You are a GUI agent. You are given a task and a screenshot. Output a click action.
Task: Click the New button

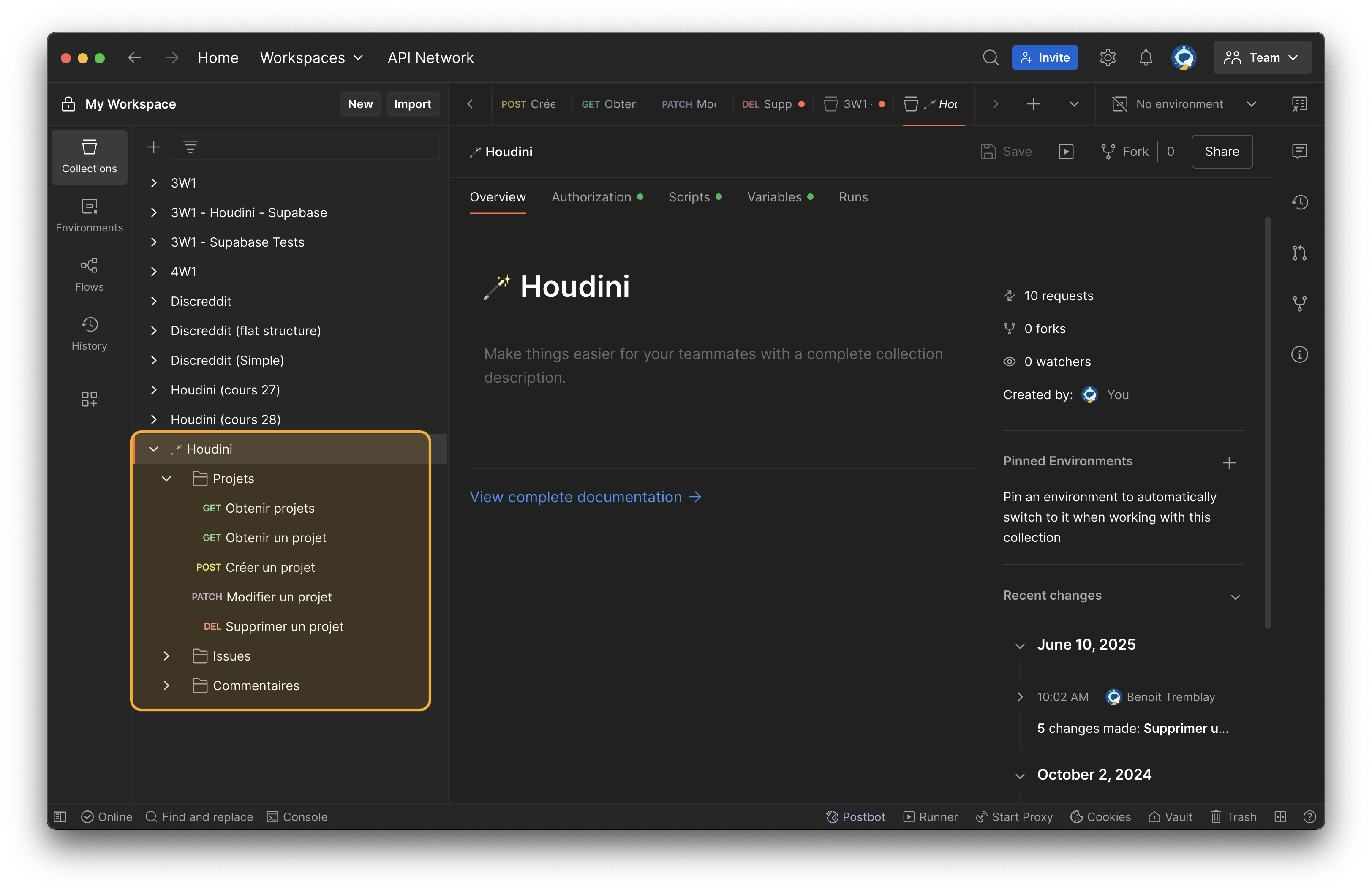click(360, 104)
